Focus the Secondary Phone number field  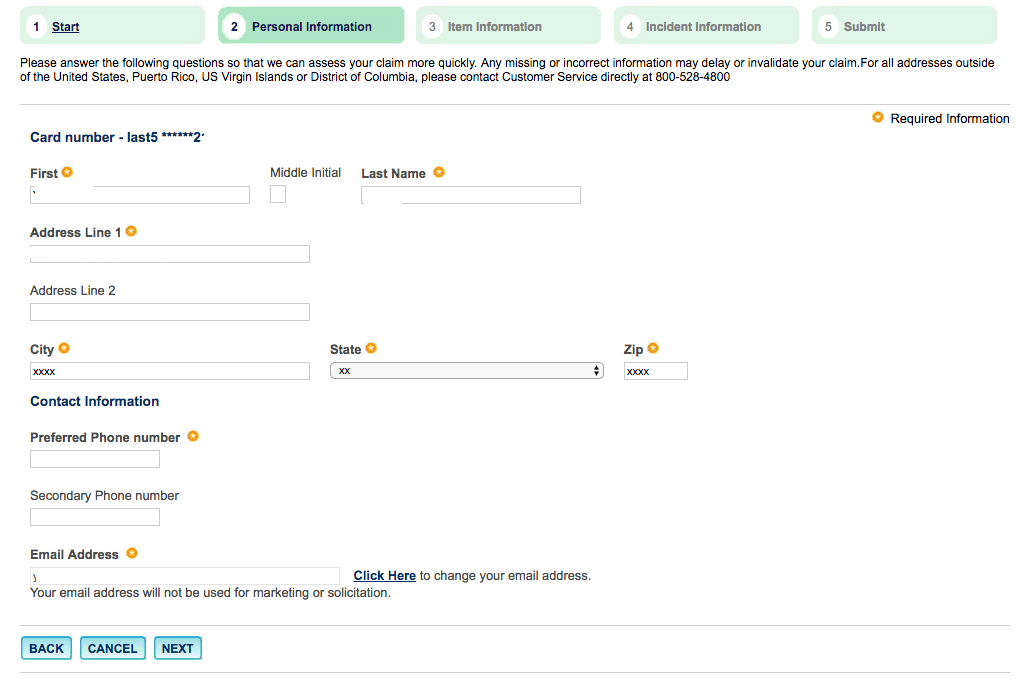tap(95, 517)
